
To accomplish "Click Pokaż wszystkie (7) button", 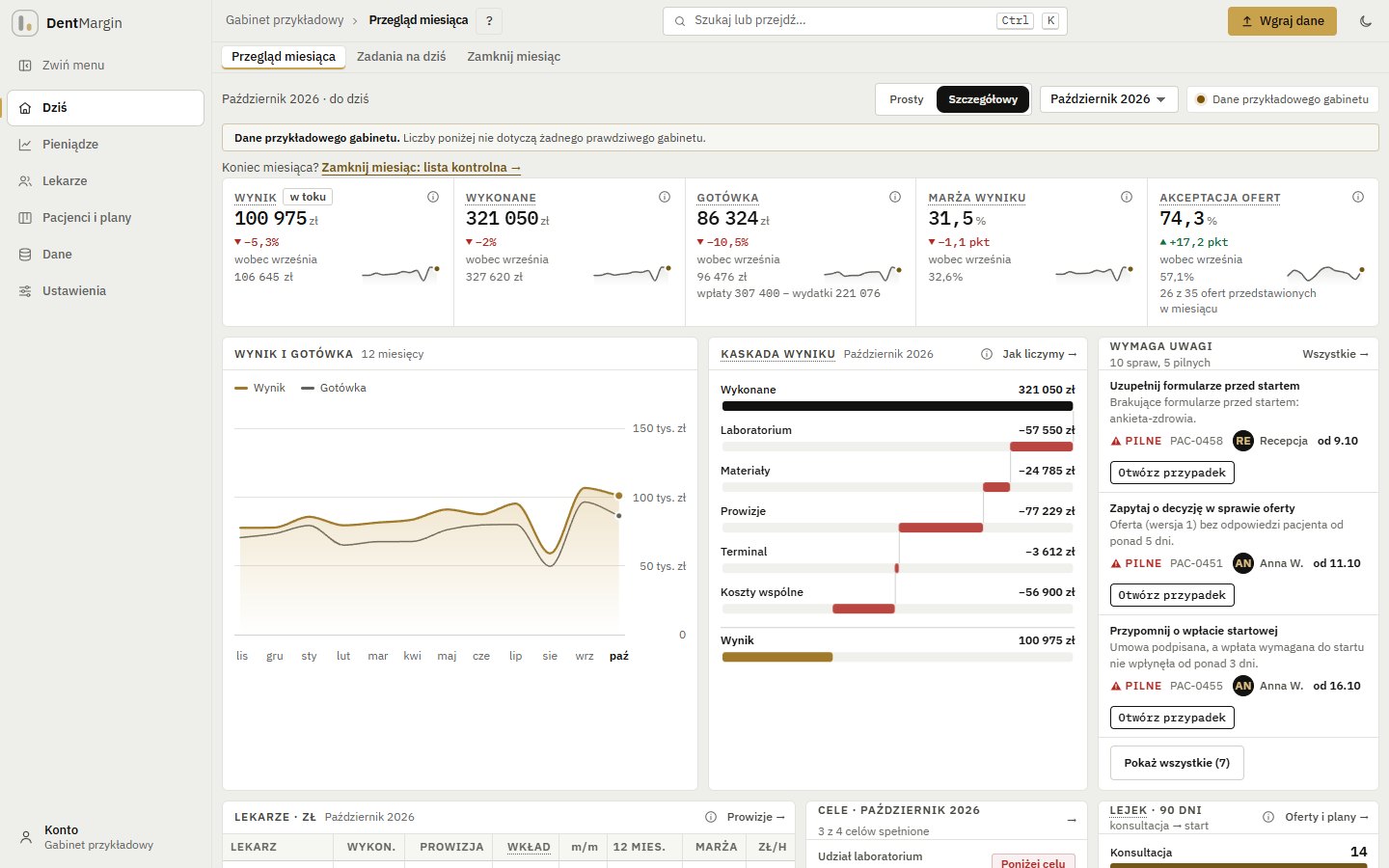I will (x=1177, y=763).
